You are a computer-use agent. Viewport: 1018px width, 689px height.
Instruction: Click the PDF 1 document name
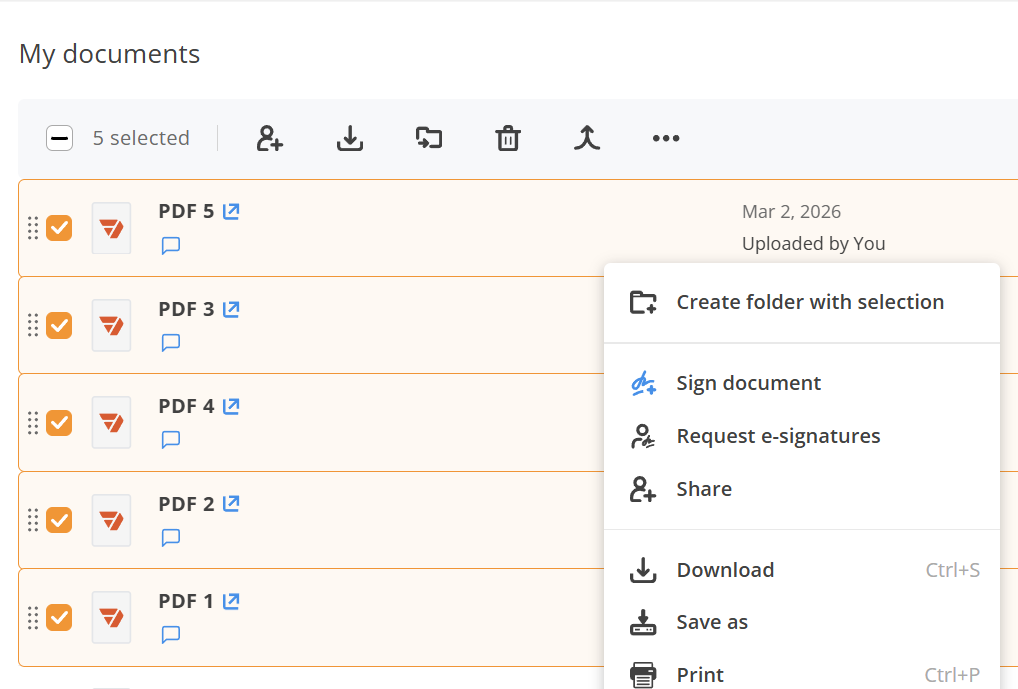point(186,601)
